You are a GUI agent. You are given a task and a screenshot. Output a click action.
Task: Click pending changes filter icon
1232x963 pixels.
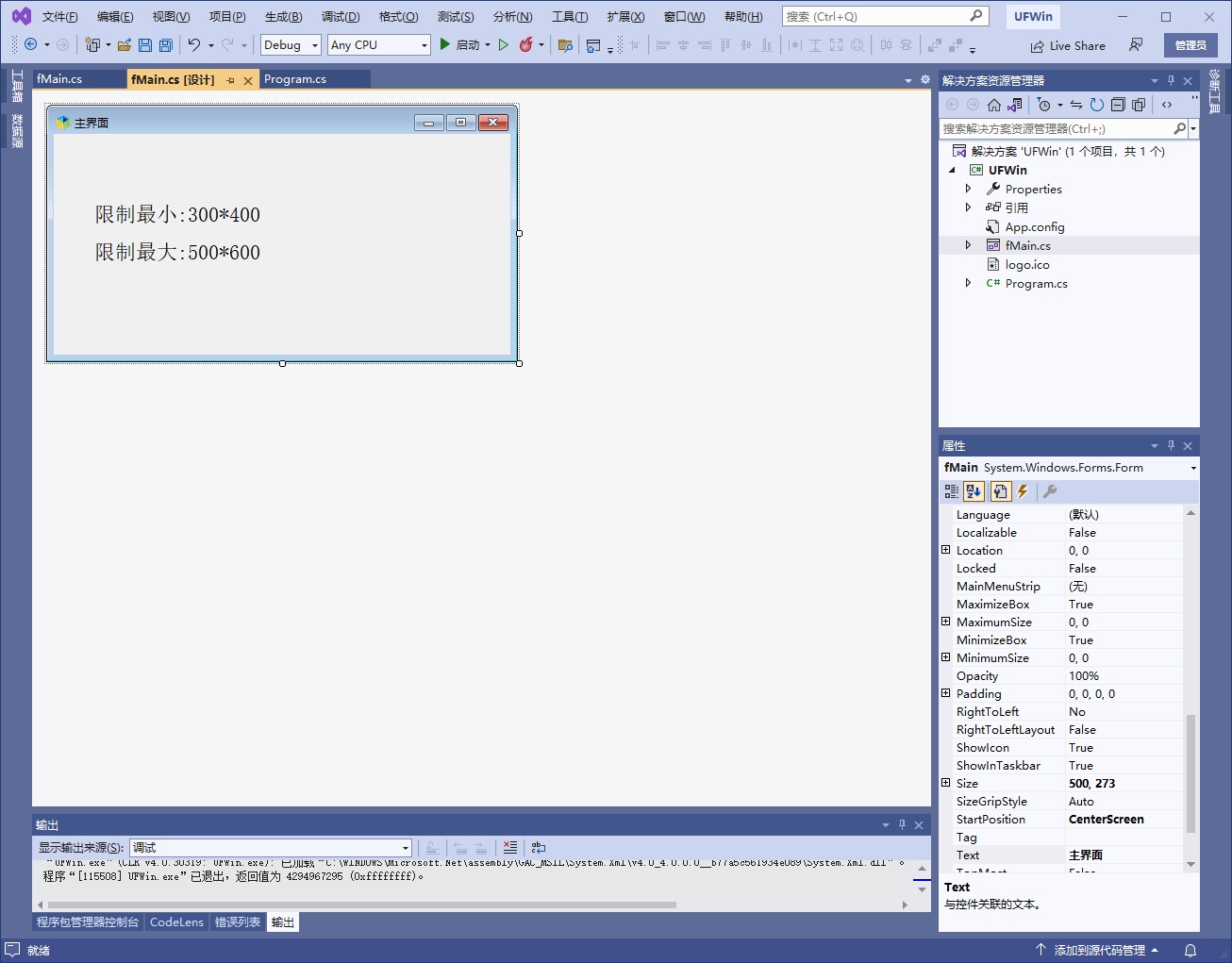[1043, 105]
